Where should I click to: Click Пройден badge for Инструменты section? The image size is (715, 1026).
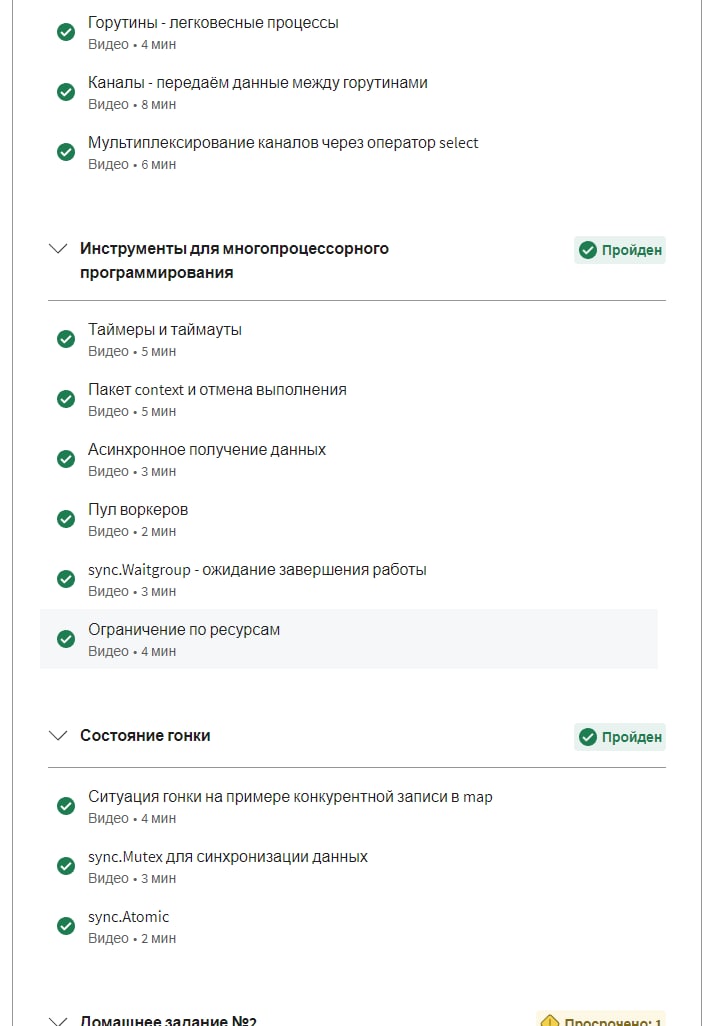(x=620, y=250)
